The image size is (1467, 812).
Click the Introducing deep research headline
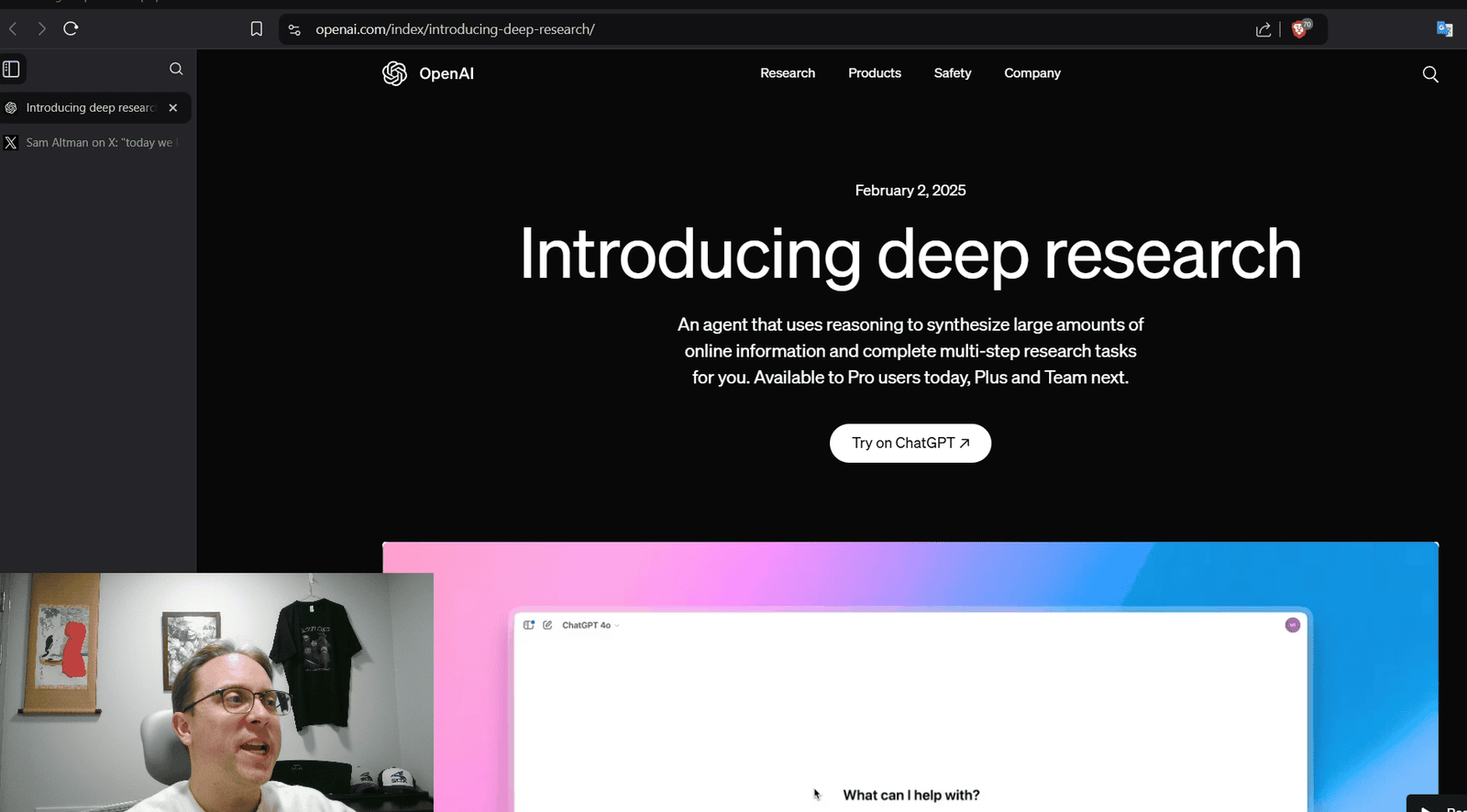coord(910,255)
